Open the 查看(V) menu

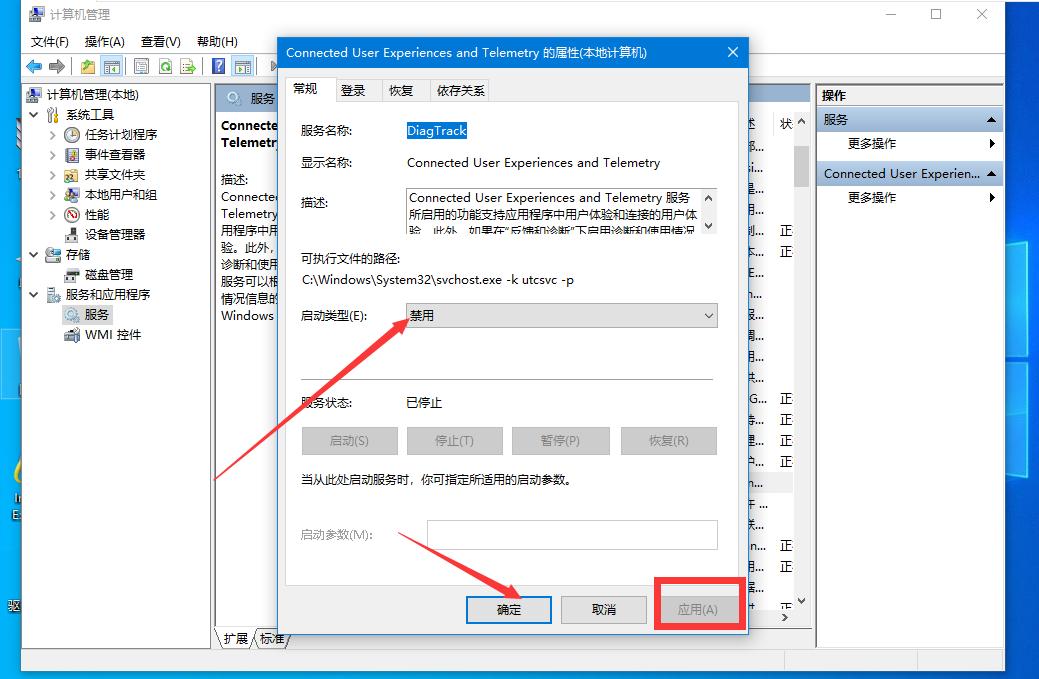(x=159, y=42)
